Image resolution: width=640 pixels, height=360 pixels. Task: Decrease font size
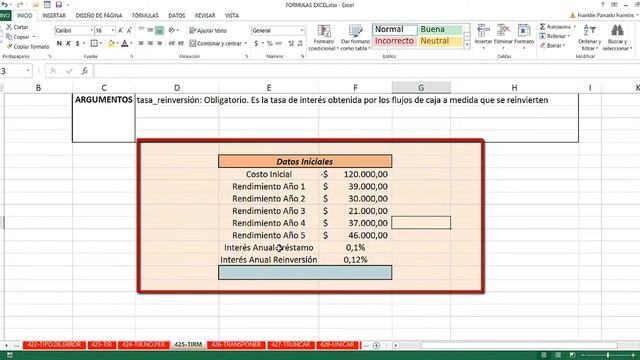(x=129, y=31)
